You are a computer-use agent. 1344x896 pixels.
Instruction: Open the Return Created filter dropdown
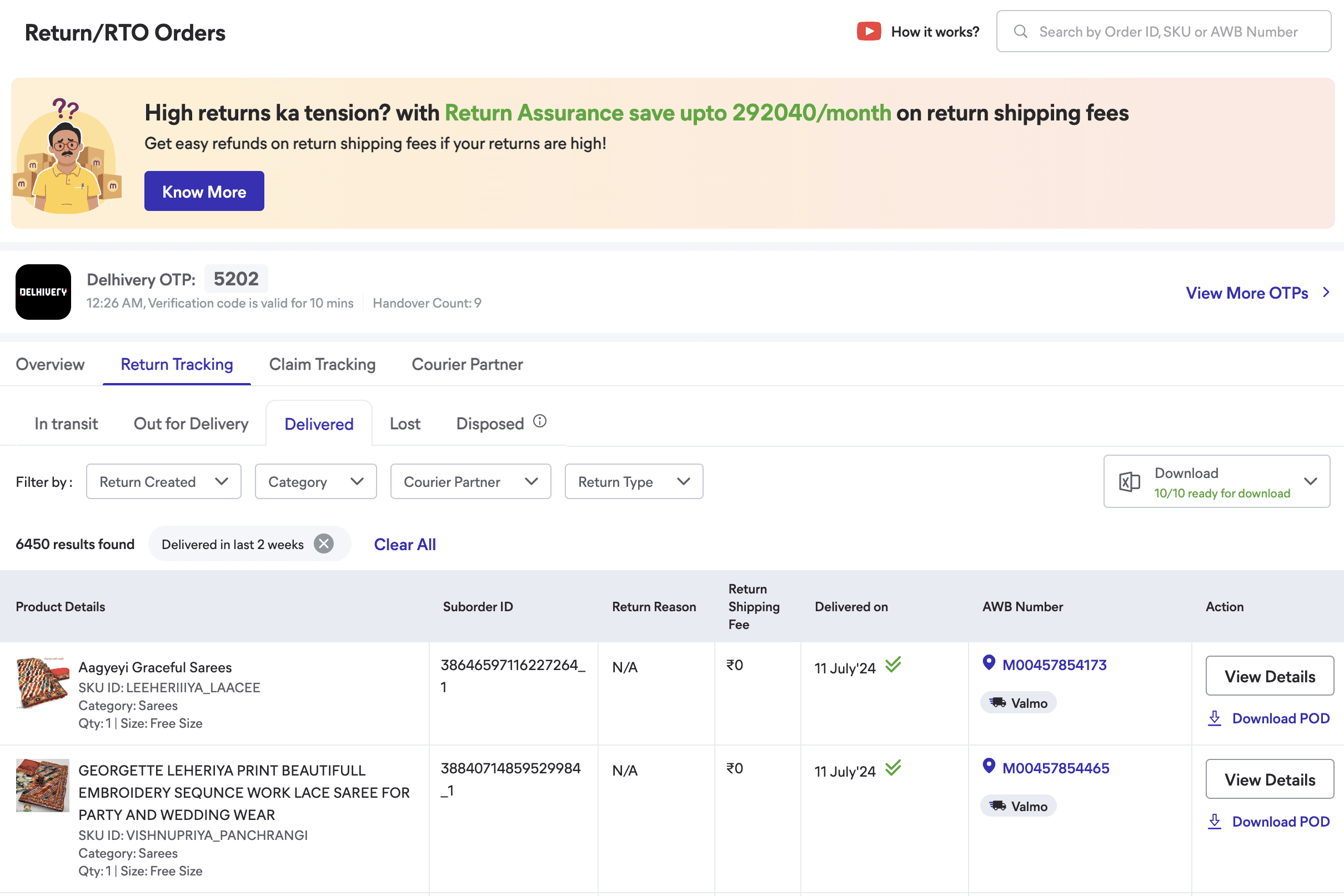tap(163, 482)
